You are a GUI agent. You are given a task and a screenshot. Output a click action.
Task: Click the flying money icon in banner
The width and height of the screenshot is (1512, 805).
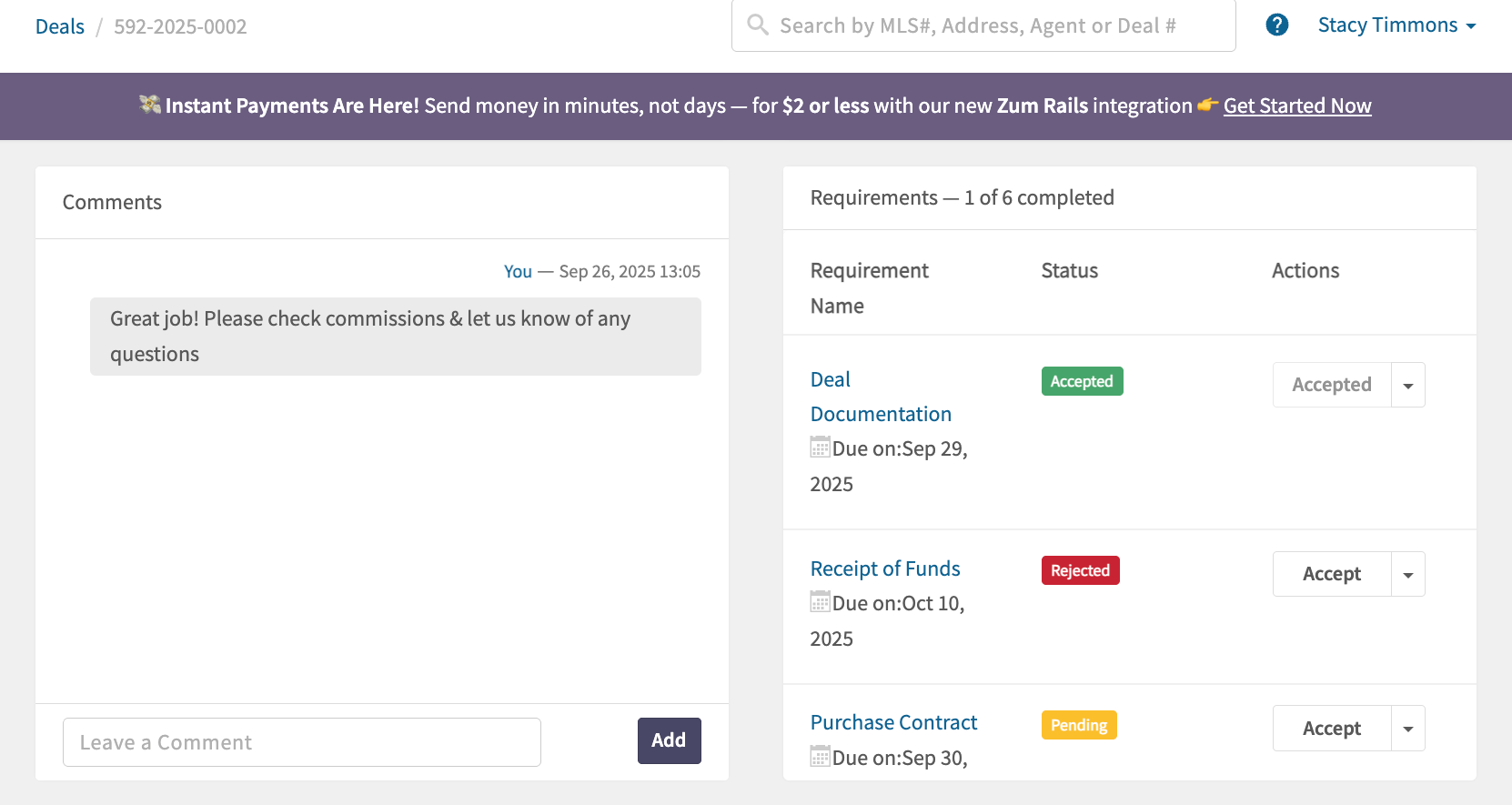click(150, 106)
